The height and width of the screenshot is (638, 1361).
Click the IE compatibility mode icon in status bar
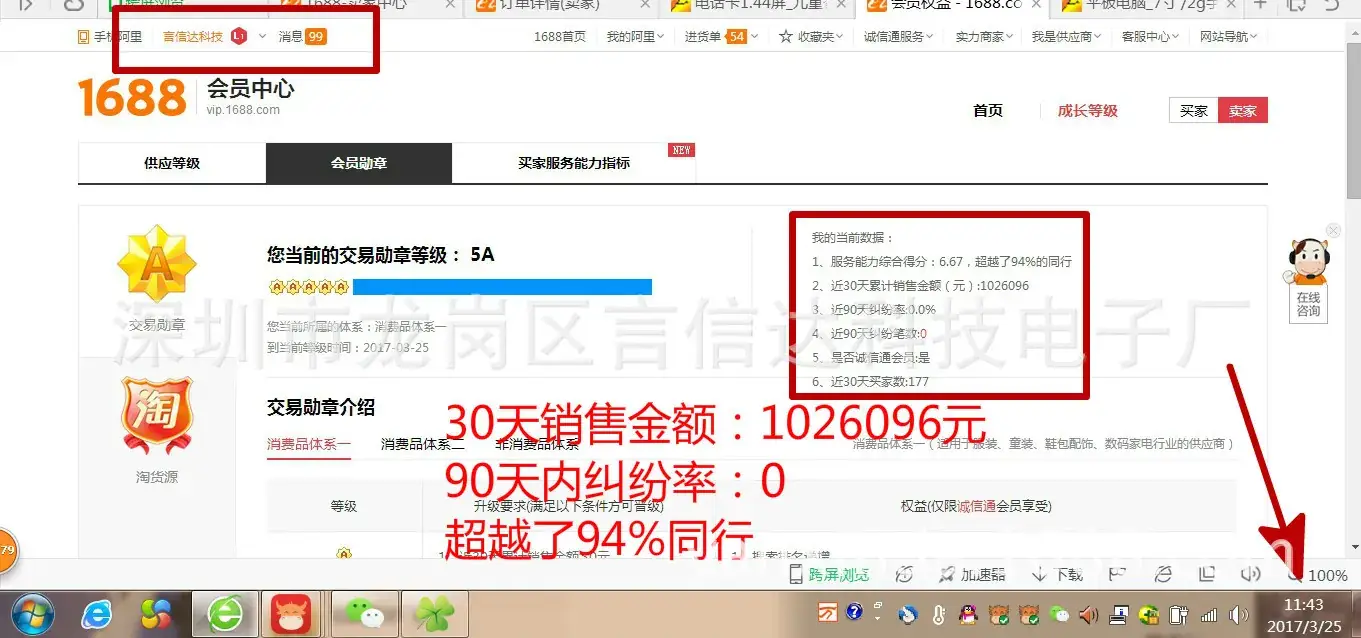pos(1163,574)
